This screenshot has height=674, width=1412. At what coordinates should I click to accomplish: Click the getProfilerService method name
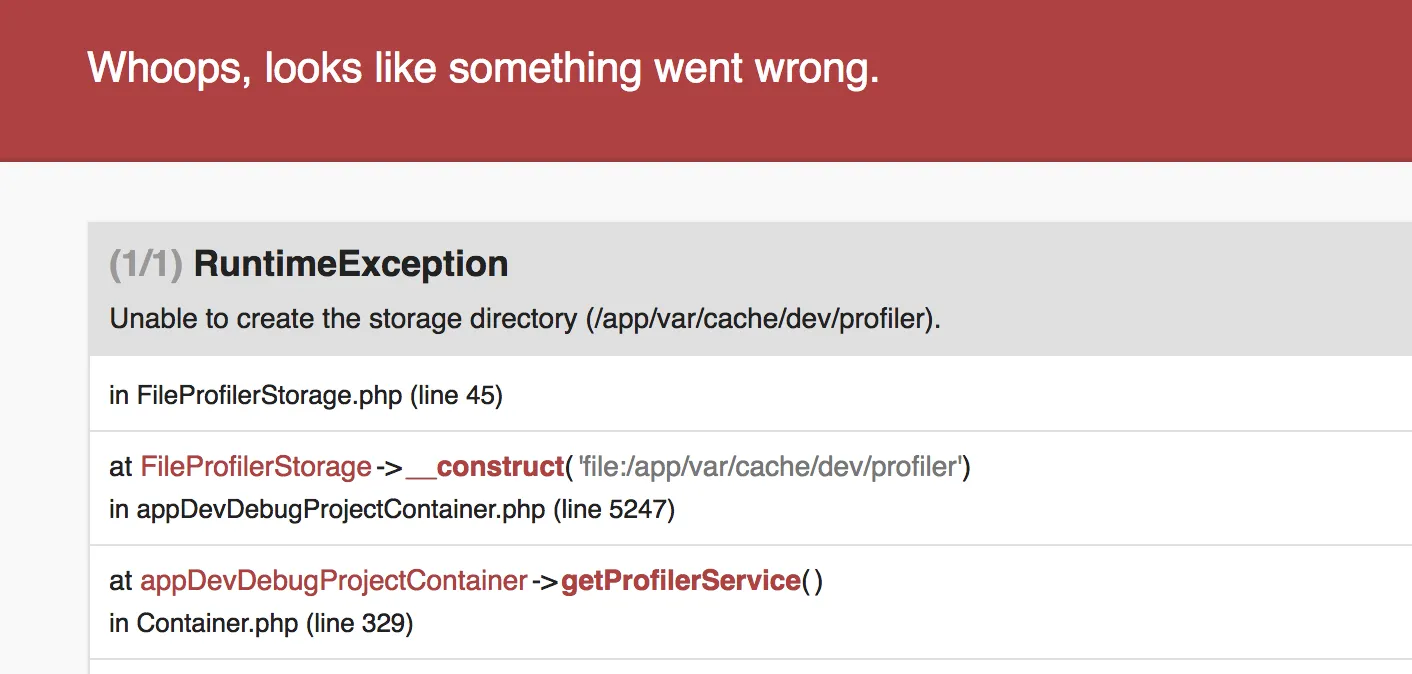coord(681,581)
